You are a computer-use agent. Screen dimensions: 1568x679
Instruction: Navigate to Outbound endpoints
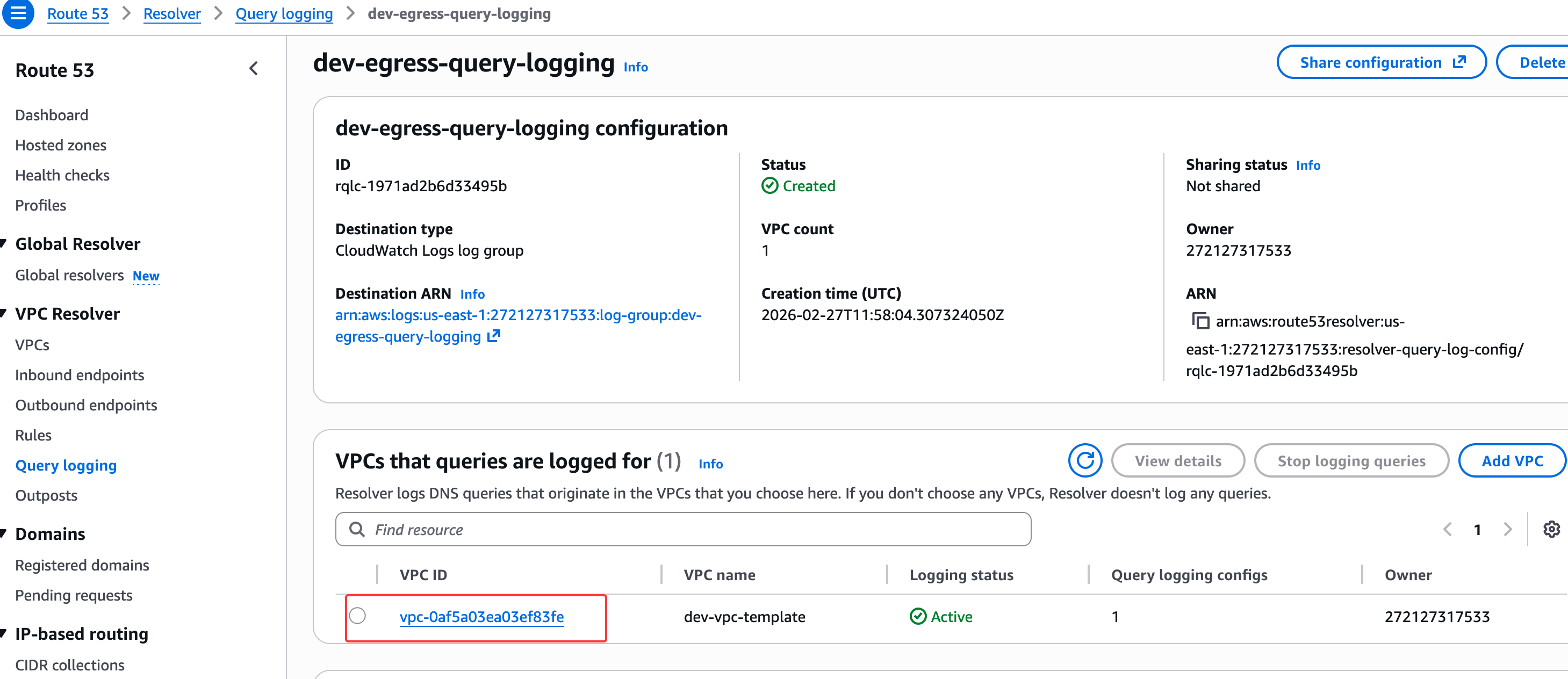pos(86,405)
